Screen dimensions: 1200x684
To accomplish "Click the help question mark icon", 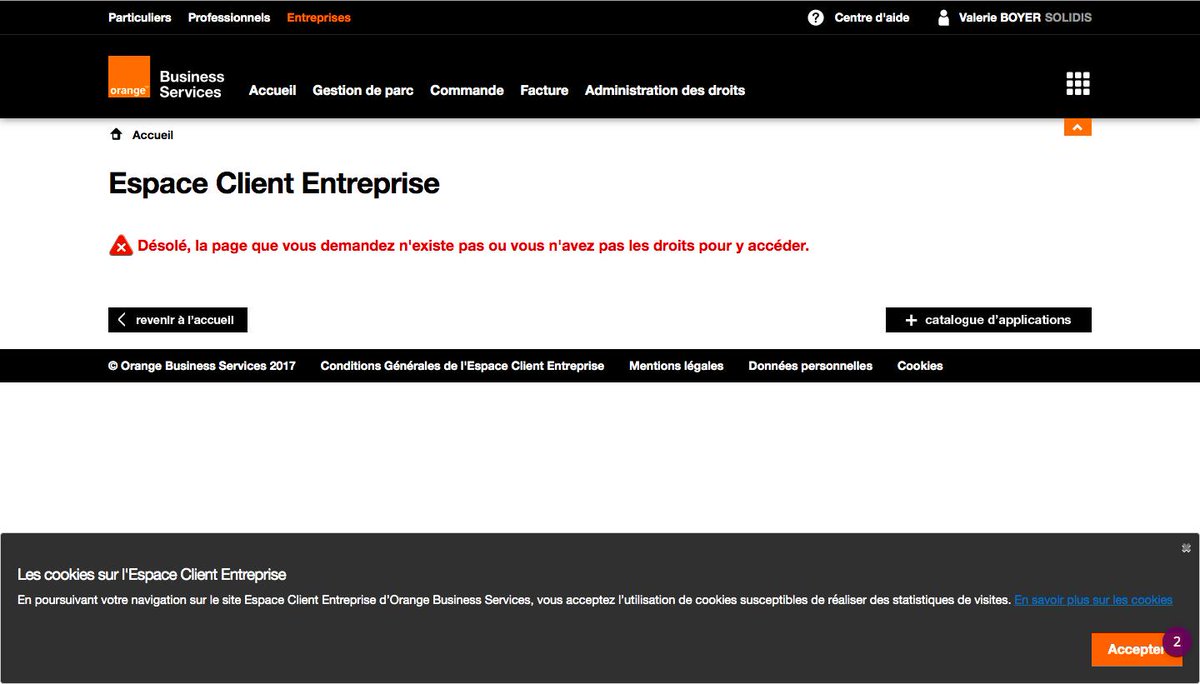I will tap(816, 18).
